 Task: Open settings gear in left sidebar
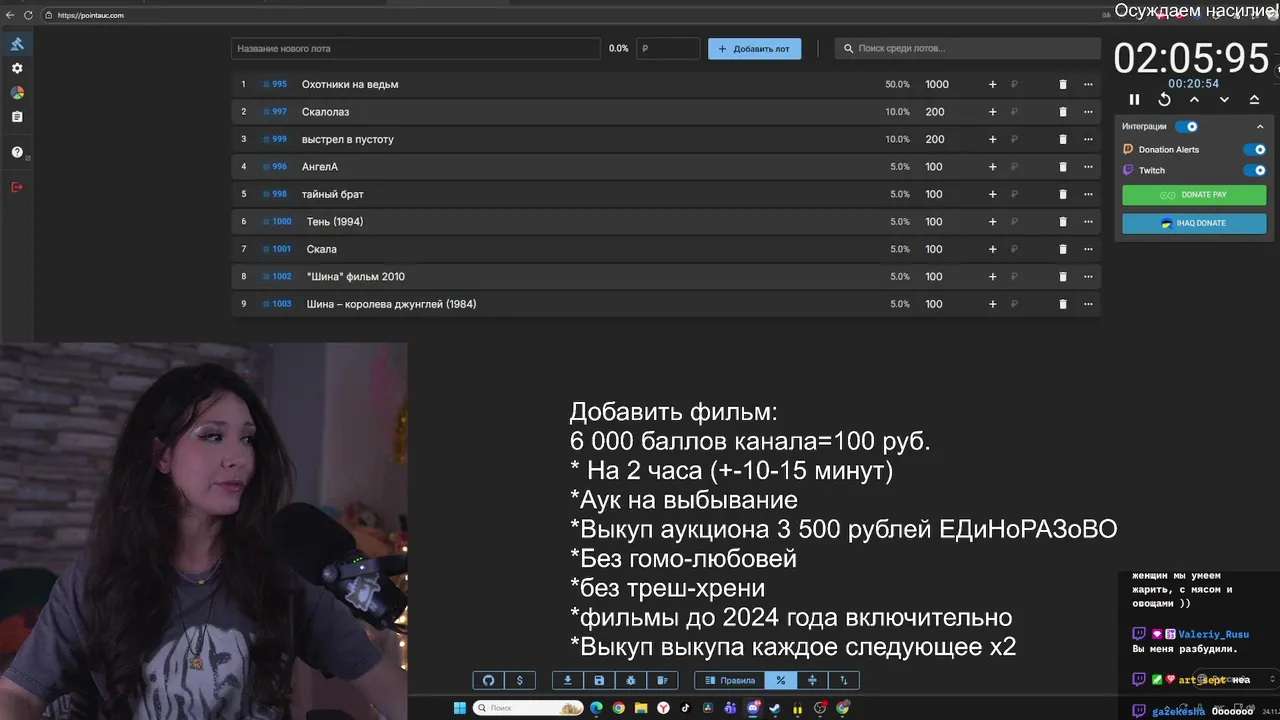tap(17, 68)
